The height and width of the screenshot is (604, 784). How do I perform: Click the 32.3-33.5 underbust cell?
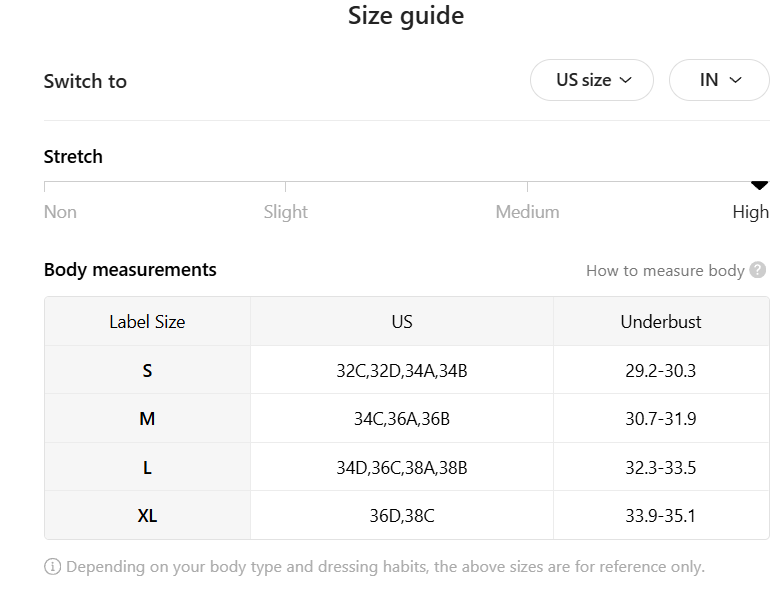coord(661,467)
